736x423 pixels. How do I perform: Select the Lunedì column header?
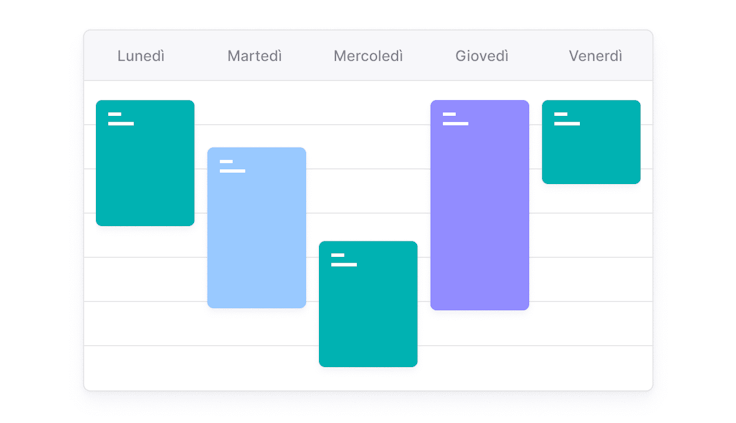click(x=141, y=56)
